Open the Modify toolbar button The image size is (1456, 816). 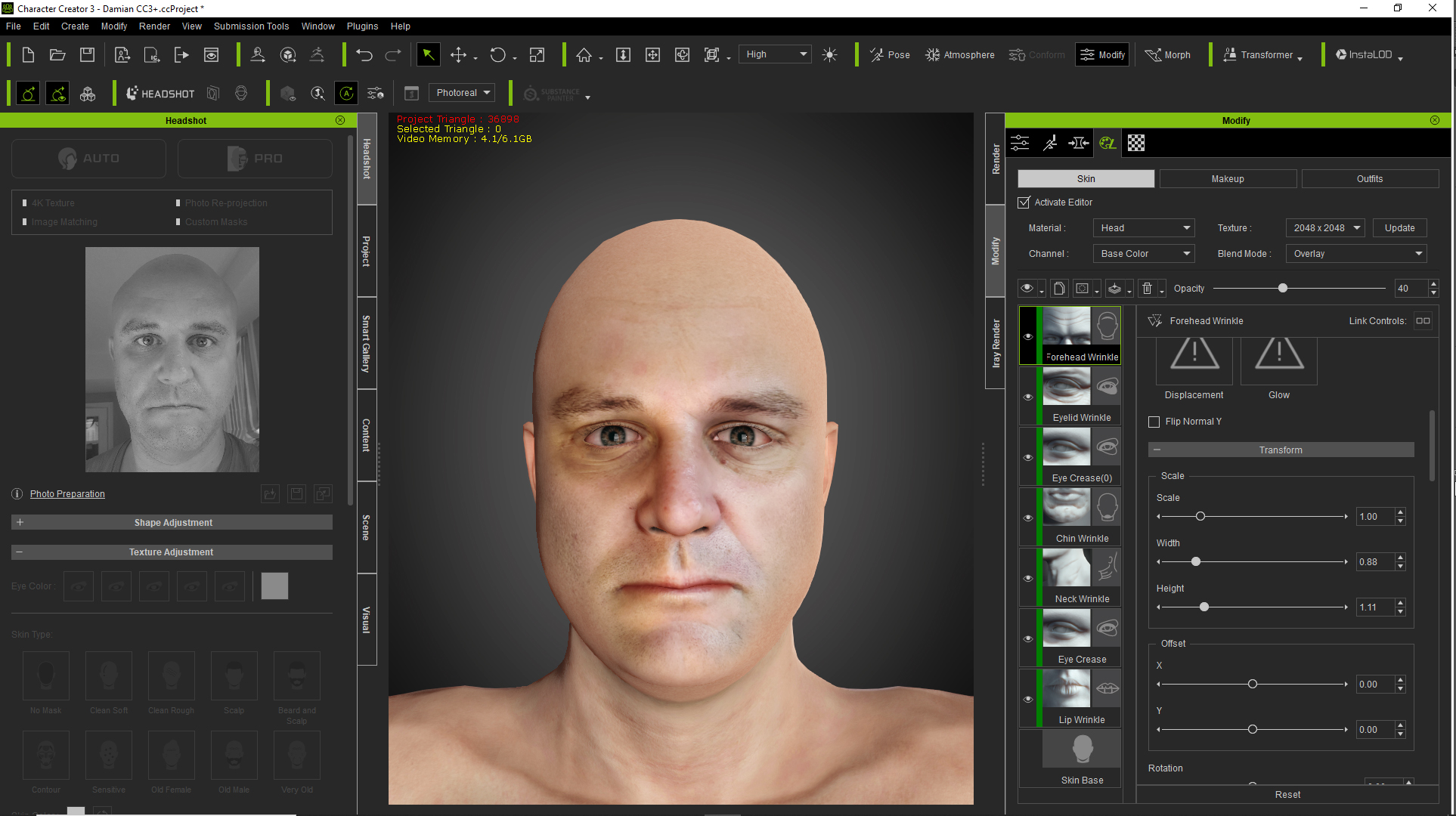(1102, 54)
